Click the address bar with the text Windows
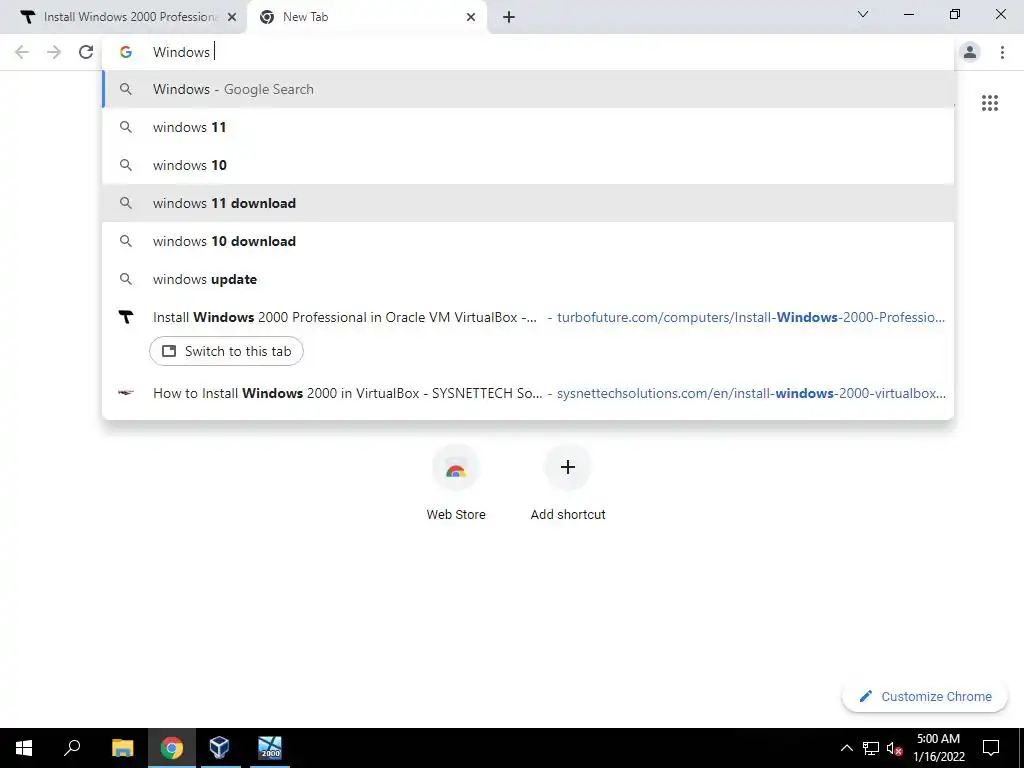The image size is (1024, 768). [x=528, y=52]
